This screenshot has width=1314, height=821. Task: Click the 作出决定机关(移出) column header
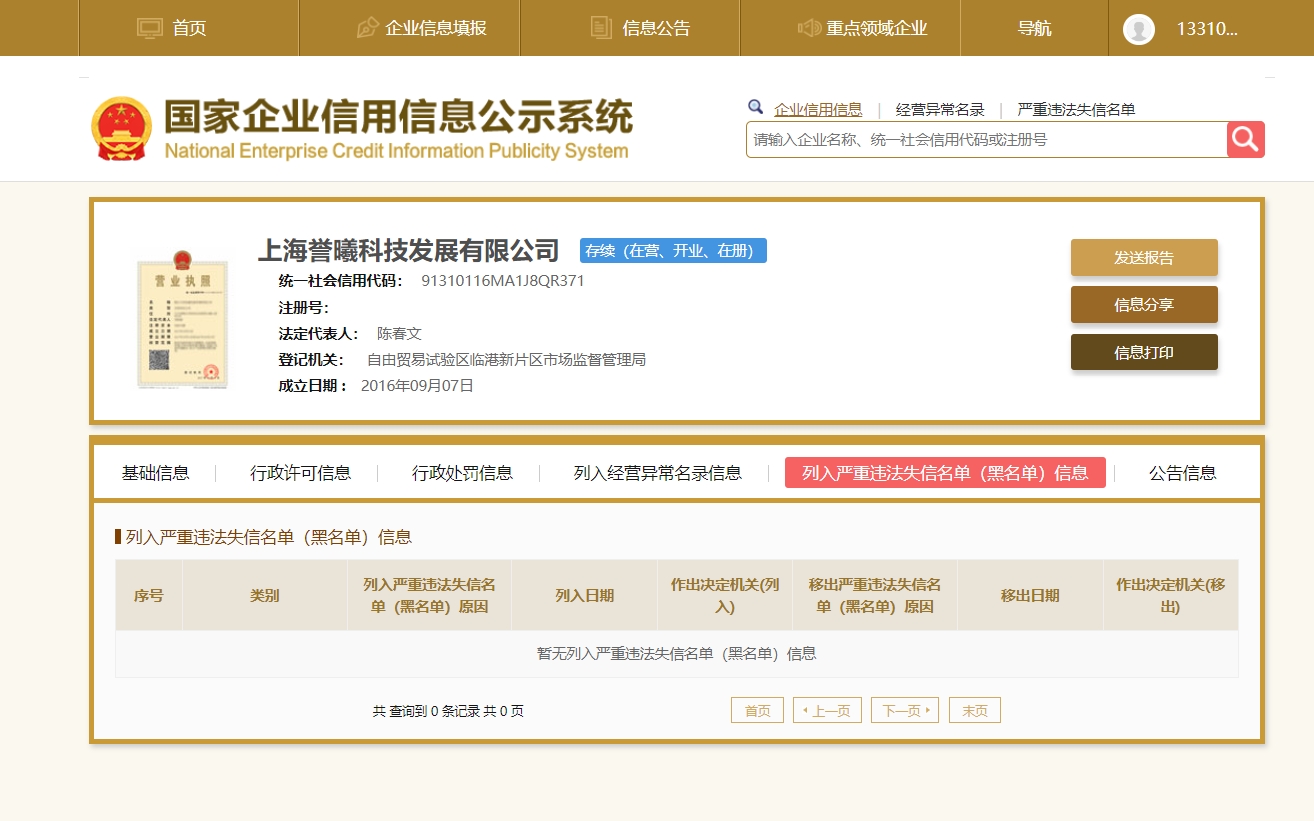pos(1171,595)
